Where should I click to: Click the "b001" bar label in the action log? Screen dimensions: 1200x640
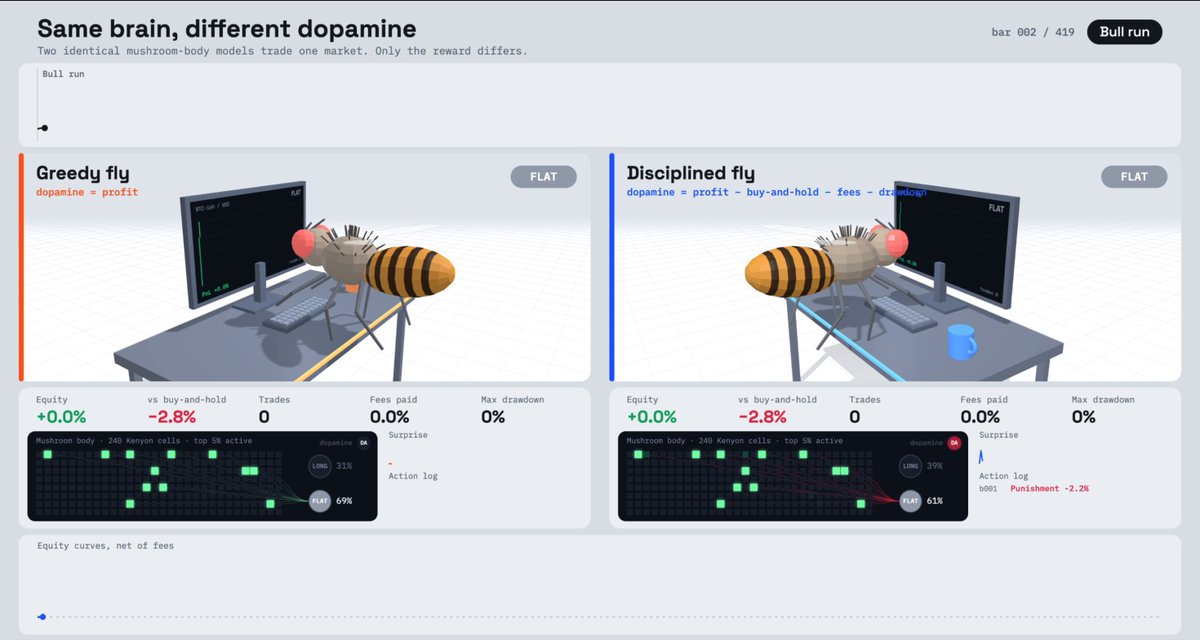pos(990,489)
